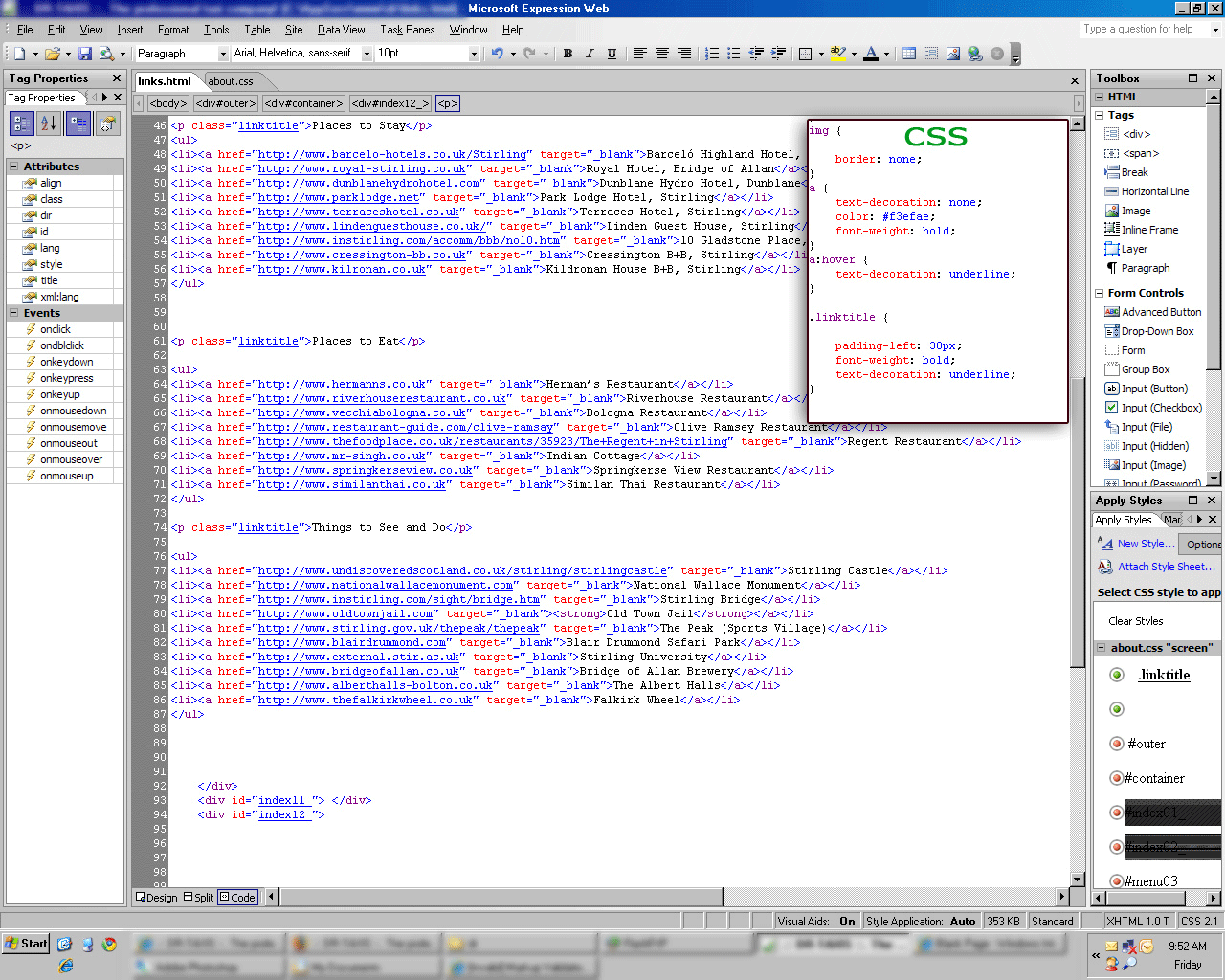Click the Underline formatting icon
This screenshot has width=1225, height=980.
pos(612,54)
